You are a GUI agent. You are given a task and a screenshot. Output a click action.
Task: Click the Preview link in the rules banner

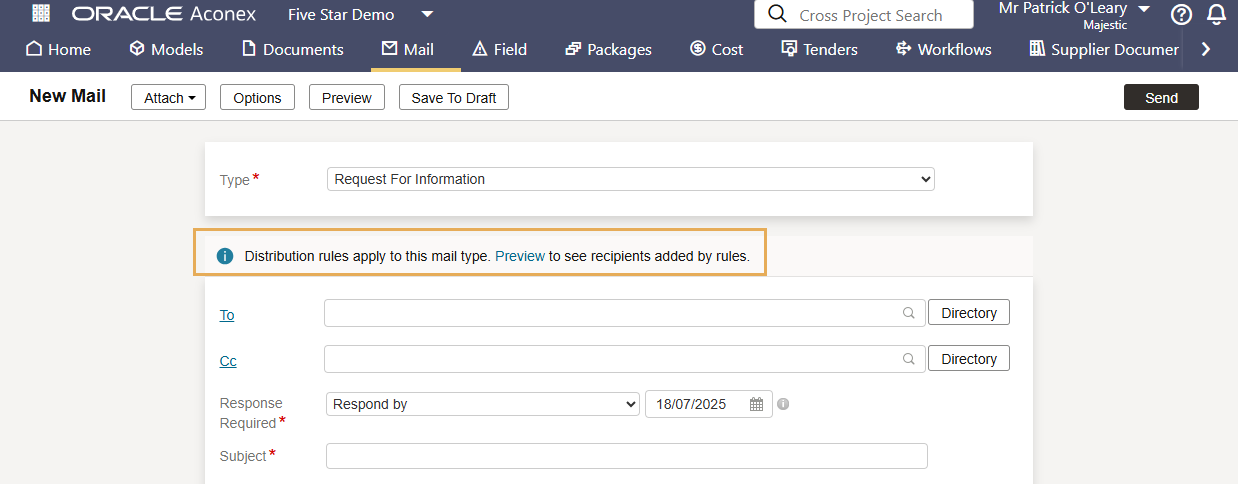[x=520, y=256]
